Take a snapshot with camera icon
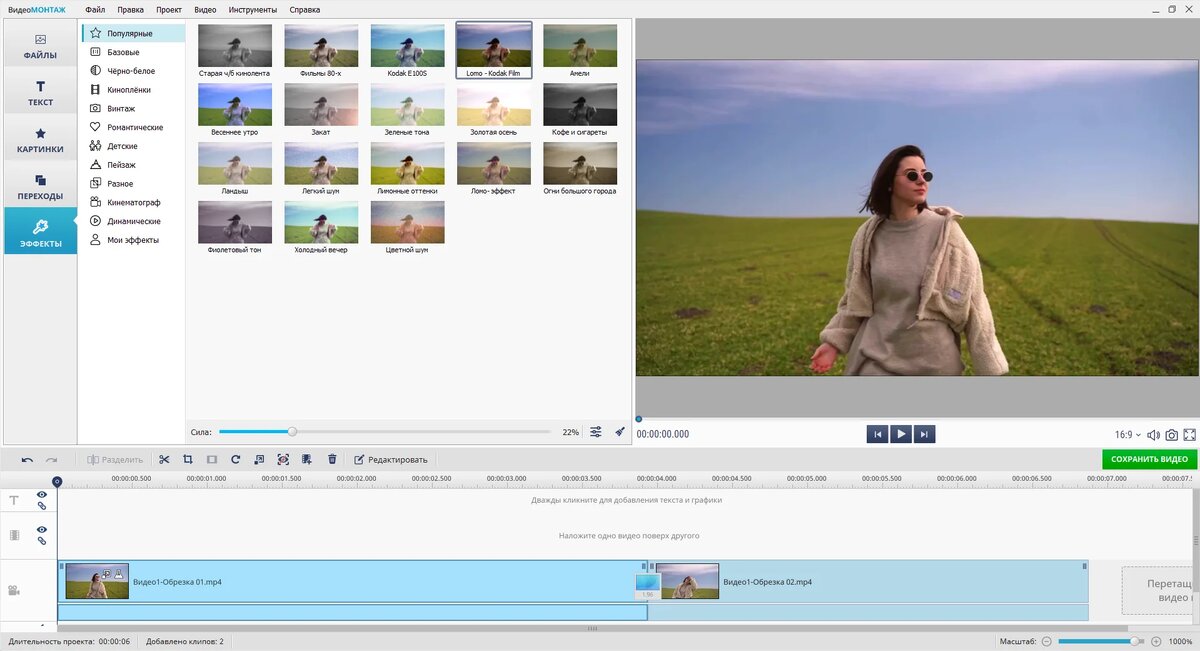 1171,435
